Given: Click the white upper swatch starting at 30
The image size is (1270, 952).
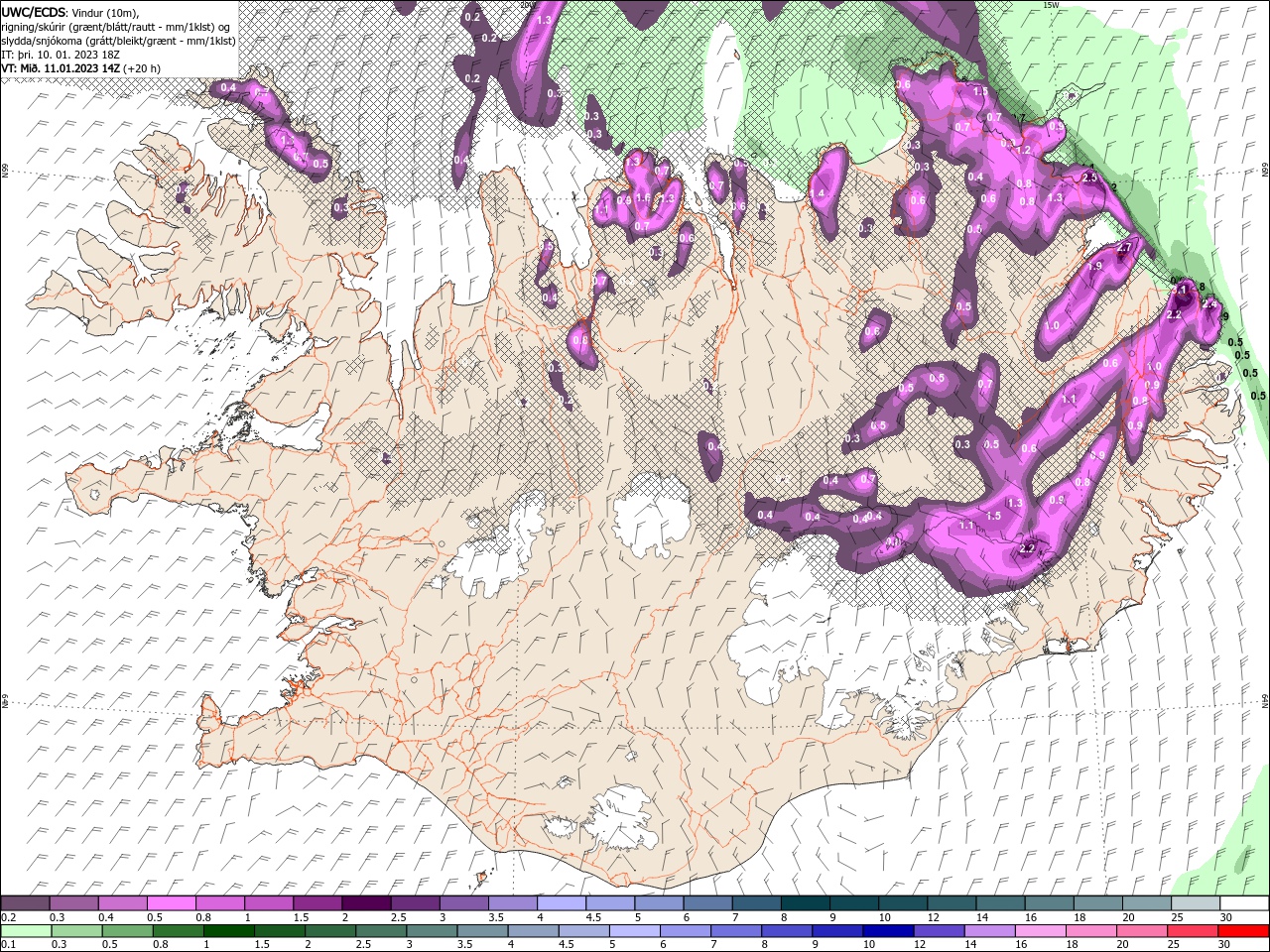Looking at the screenshot, I should point(1244,903).
